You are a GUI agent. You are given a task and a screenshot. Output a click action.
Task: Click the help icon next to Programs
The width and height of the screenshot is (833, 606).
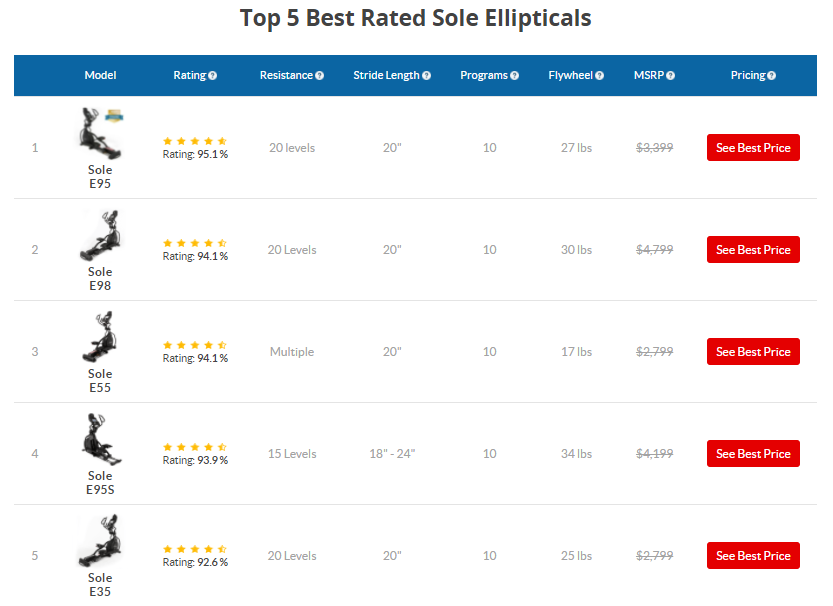[x=514, y=75]
